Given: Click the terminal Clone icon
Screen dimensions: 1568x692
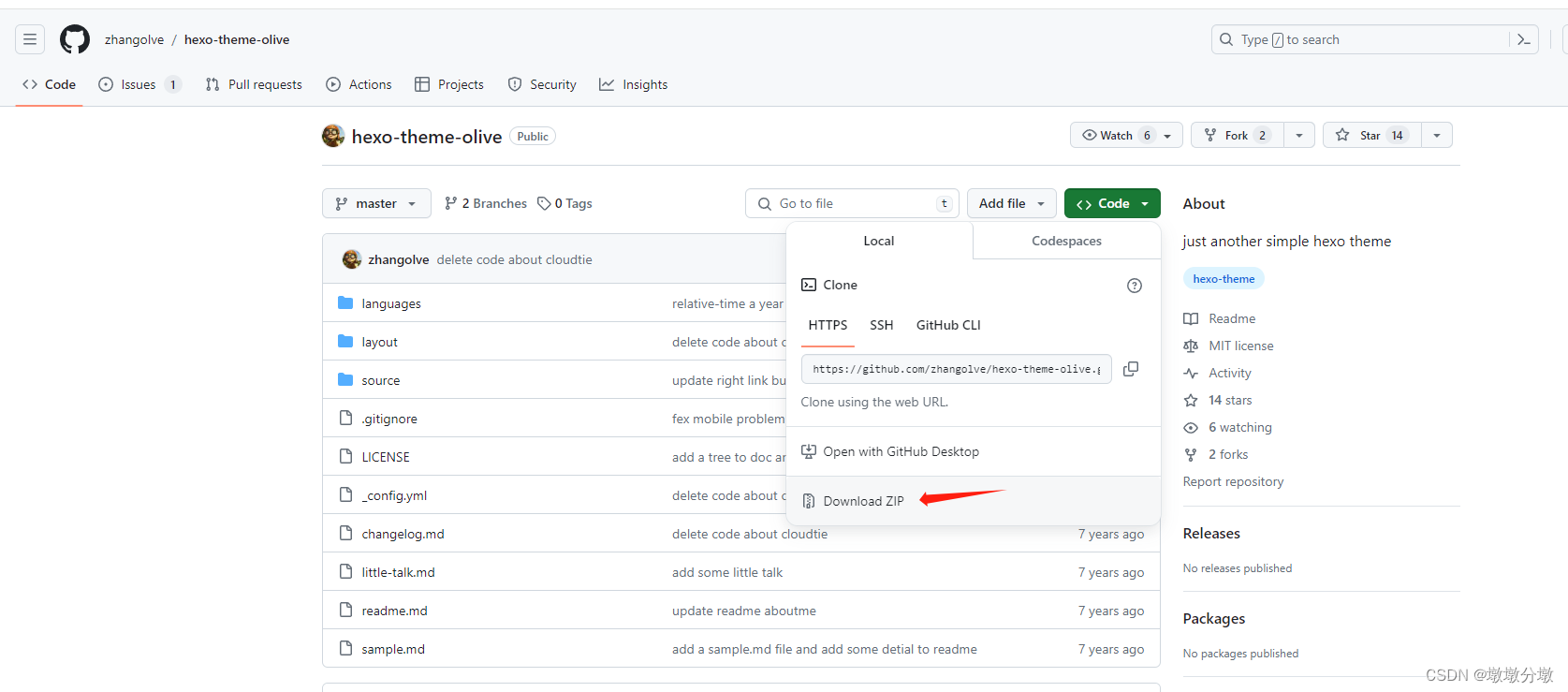Looking at the screenshot, I should (809, 285).
